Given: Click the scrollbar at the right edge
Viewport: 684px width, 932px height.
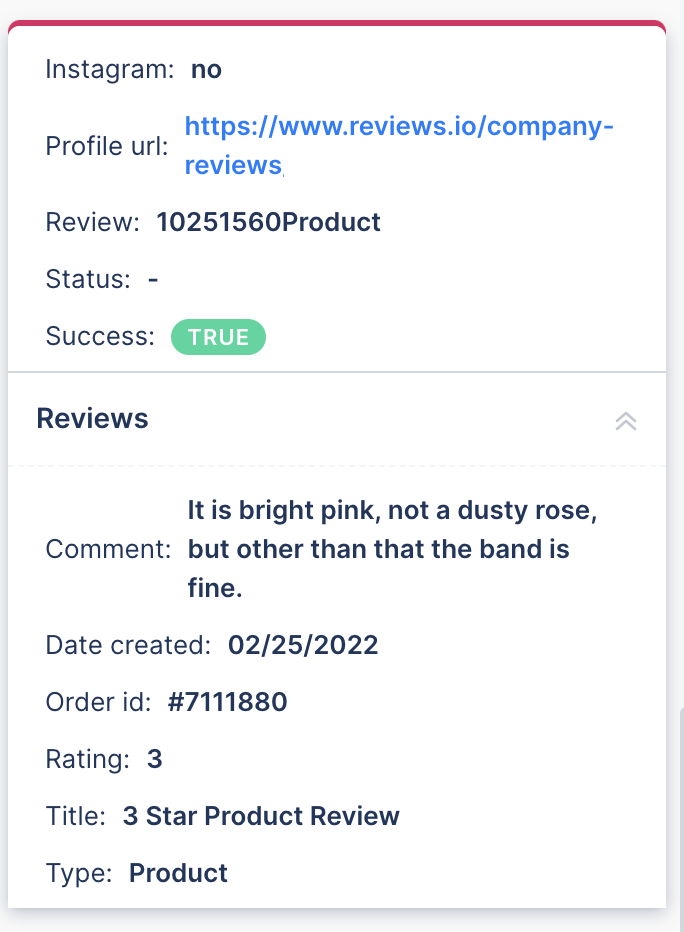Looking at the screenshot, I should (682, 820).
